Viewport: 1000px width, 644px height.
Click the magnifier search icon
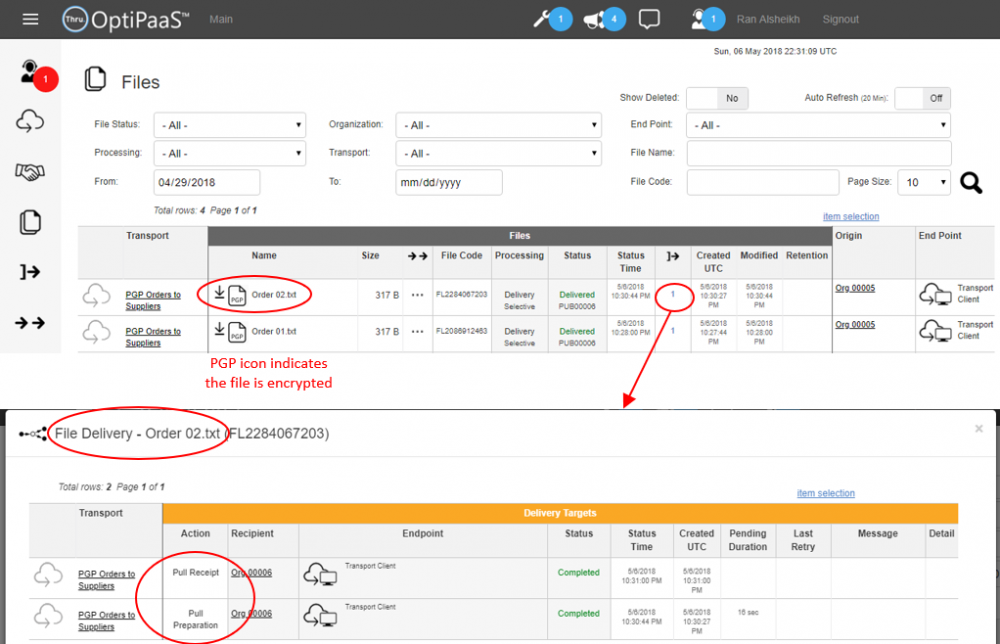[970, 183]
